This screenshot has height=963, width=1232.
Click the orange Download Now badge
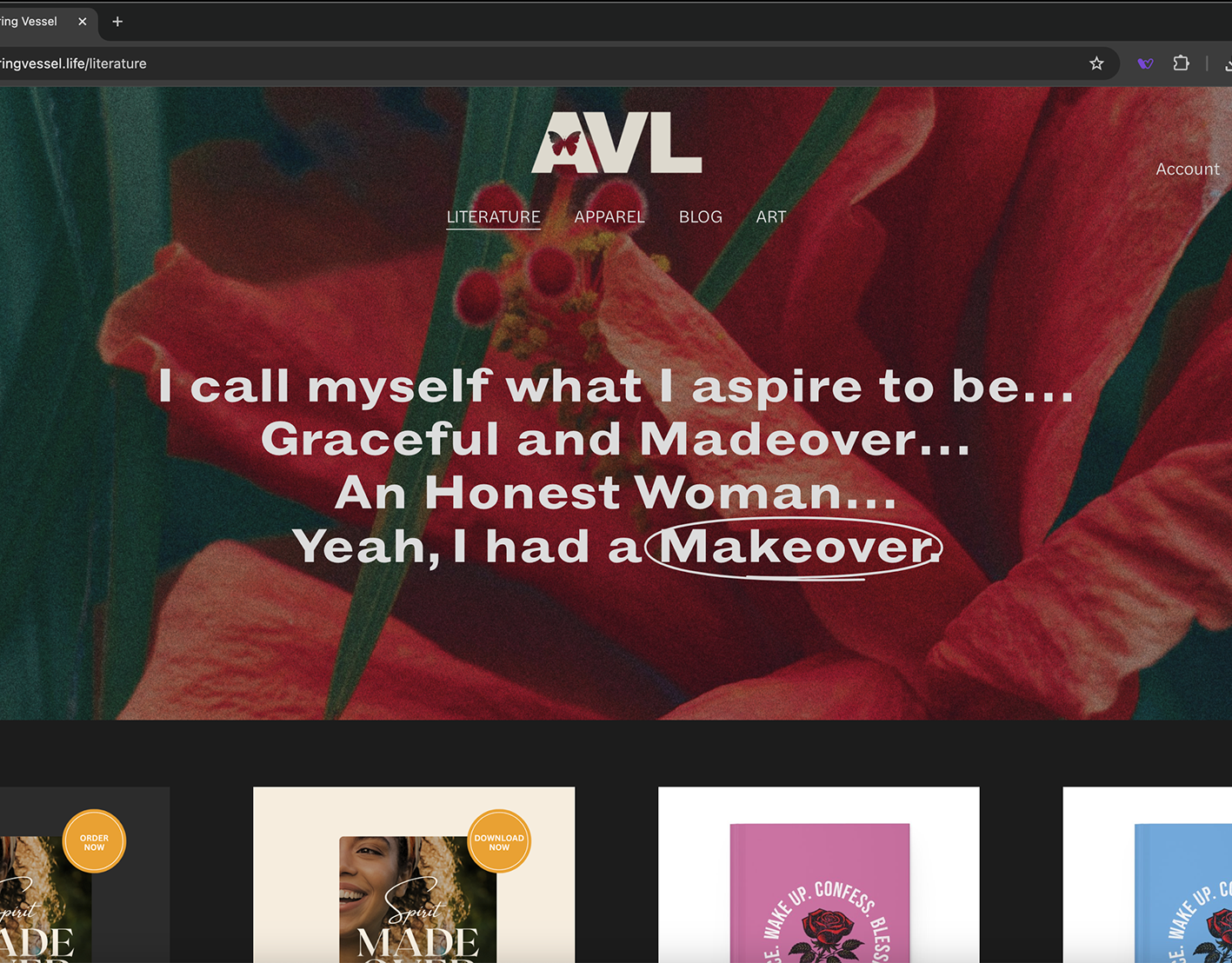click(x=499, y=841)
